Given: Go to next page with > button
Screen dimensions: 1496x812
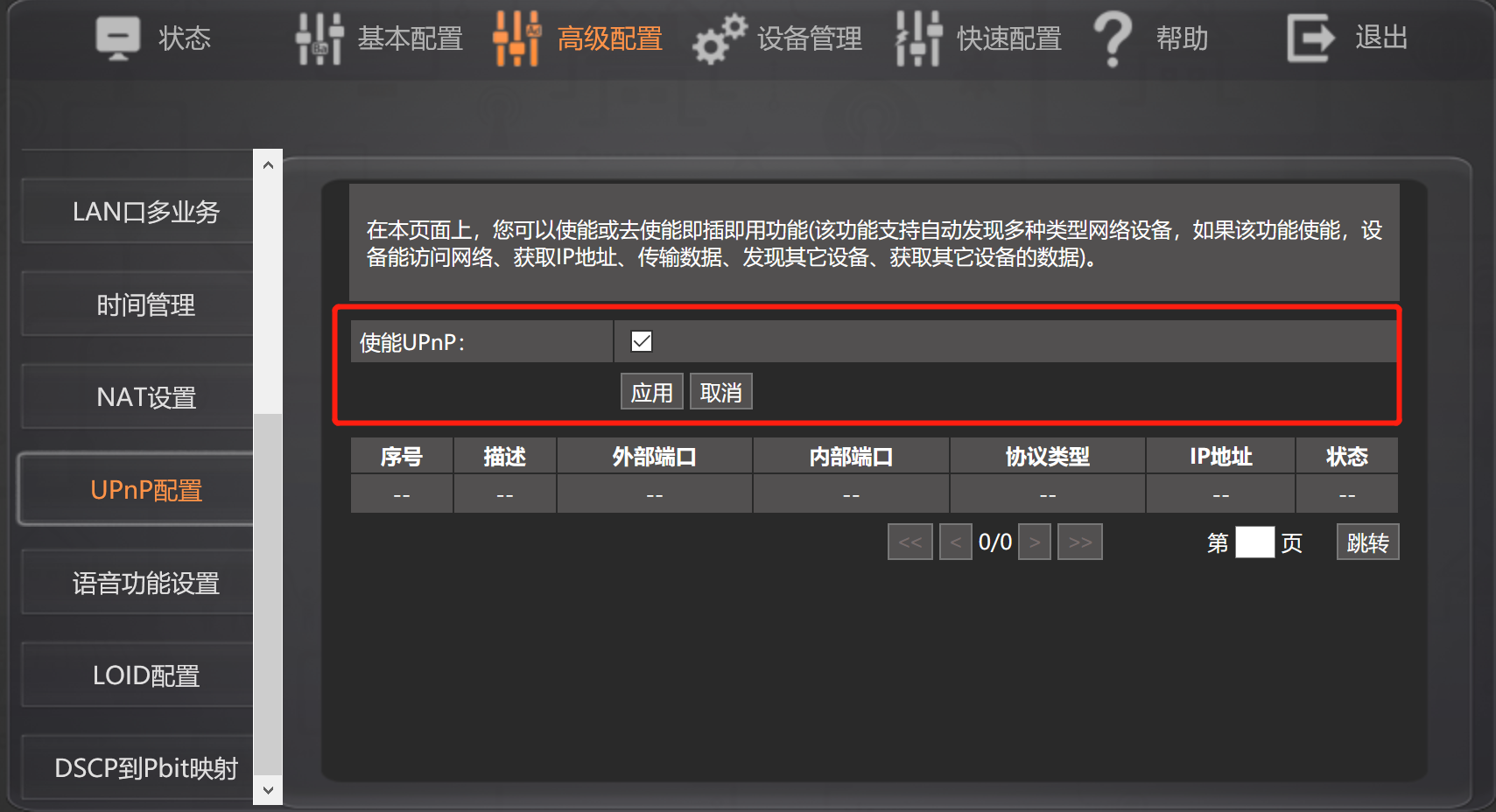Looking at the screenshot, I should pyautogui.click(x=1035, y=542).
